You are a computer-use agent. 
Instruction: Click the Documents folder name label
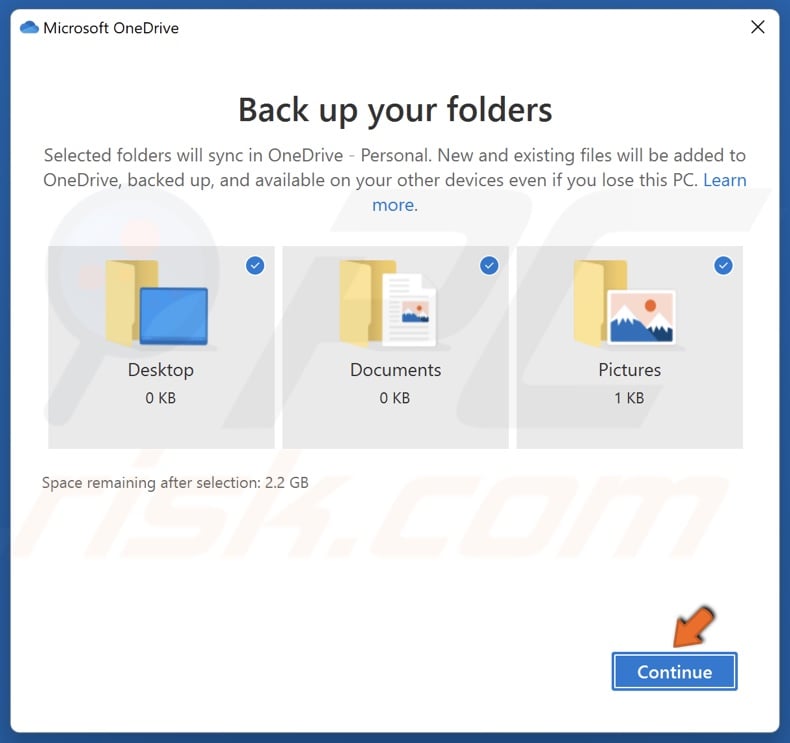395,370
